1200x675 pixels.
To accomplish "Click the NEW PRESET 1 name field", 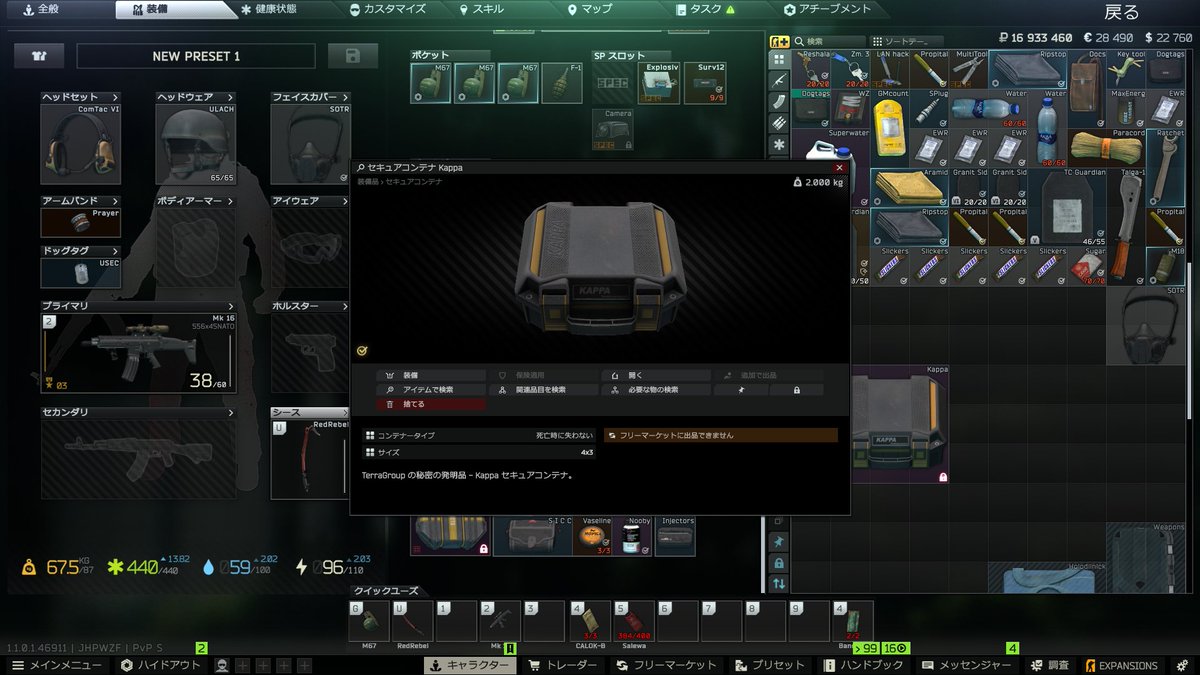I will point(196,56).
